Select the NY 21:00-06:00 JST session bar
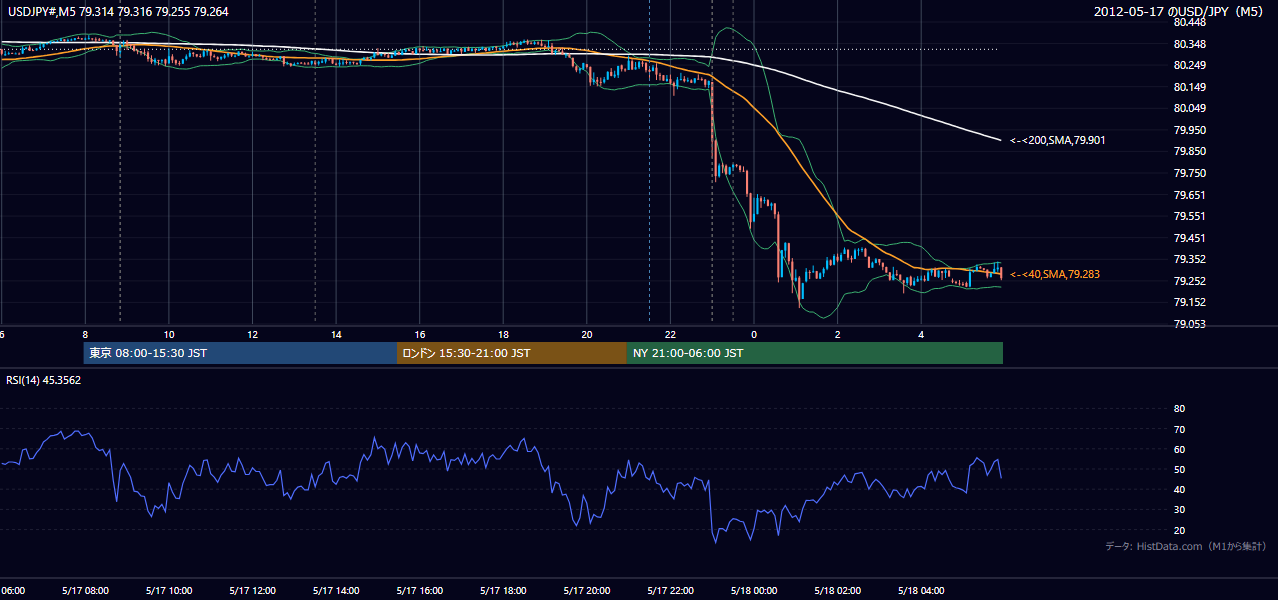 click(x=815, y=353)
